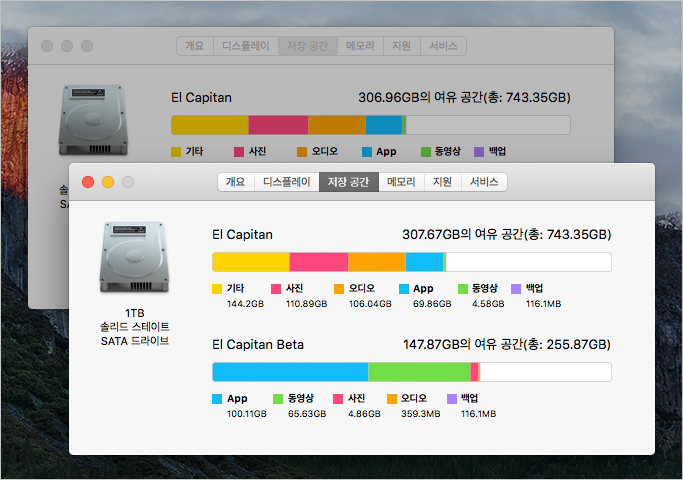Screen dimensions: 683x480
Task: Click the pink 사진 legend swatch under El Capitan Beta
Action: pos(338,399)
